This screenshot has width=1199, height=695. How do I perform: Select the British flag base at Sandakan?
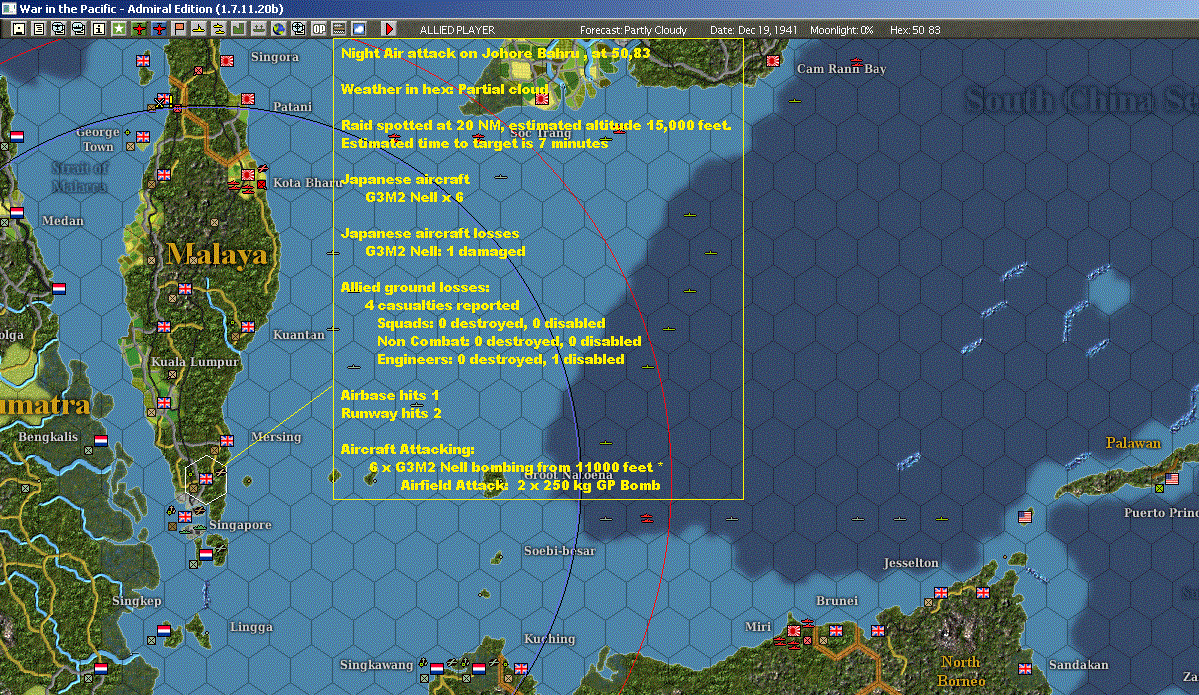pos(1025,668)
